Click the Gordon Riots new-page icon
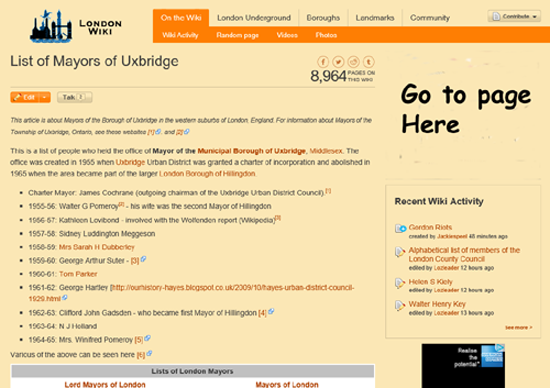 400,228
